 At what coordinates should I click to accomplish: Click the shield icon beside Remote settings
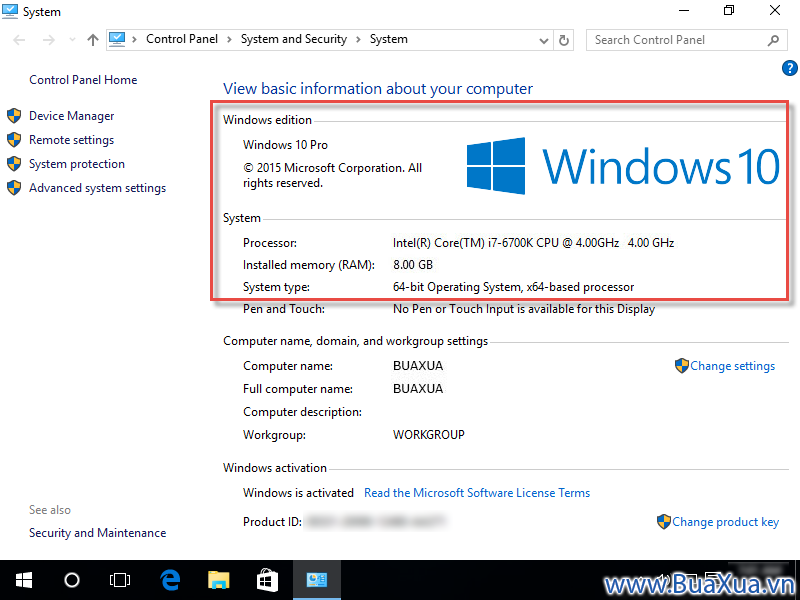14,140
